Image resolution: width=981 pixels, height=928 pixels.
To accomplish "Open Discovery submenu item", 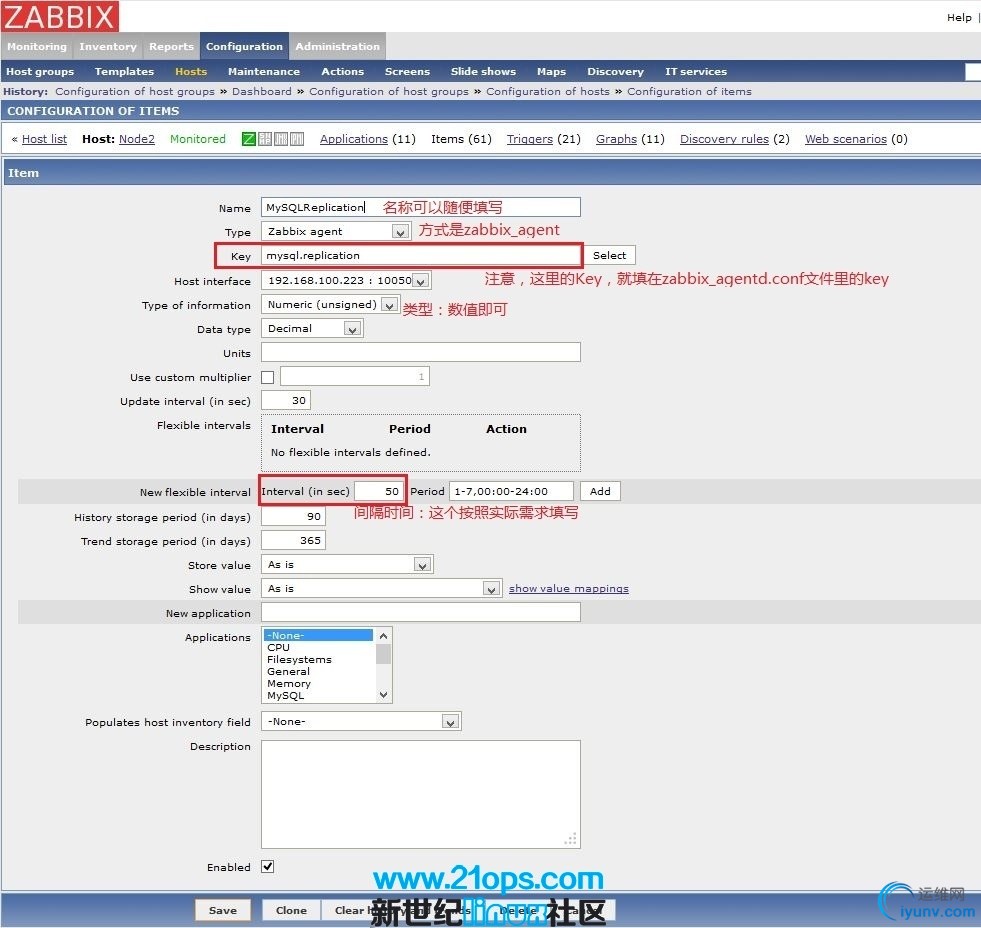I will coord(615,71).
